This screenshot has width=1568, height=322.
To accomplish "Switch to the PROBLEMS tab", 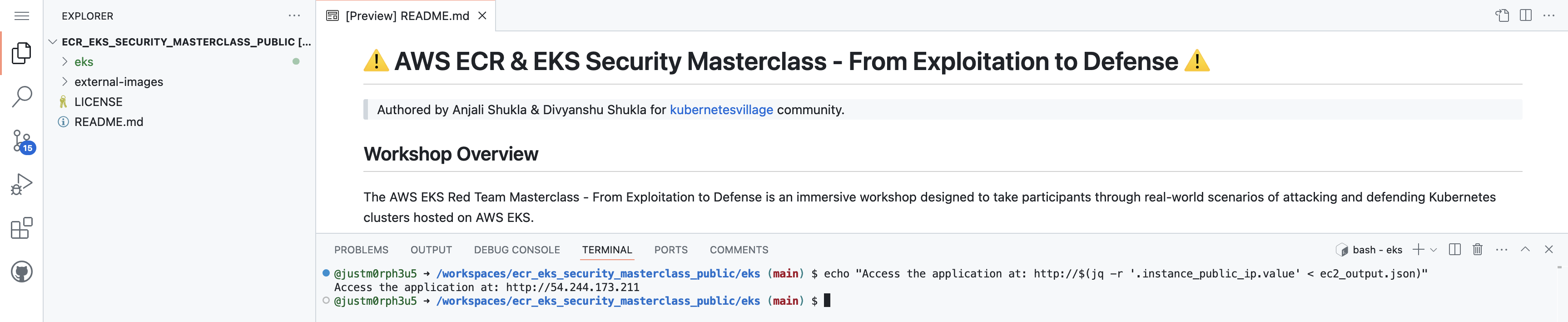I will 361,250.
